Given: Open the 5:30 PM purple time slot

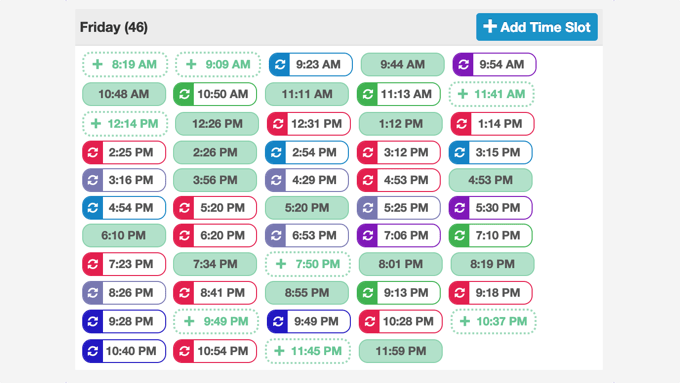Looking at the screenshot, I should (x=490, y=208).
